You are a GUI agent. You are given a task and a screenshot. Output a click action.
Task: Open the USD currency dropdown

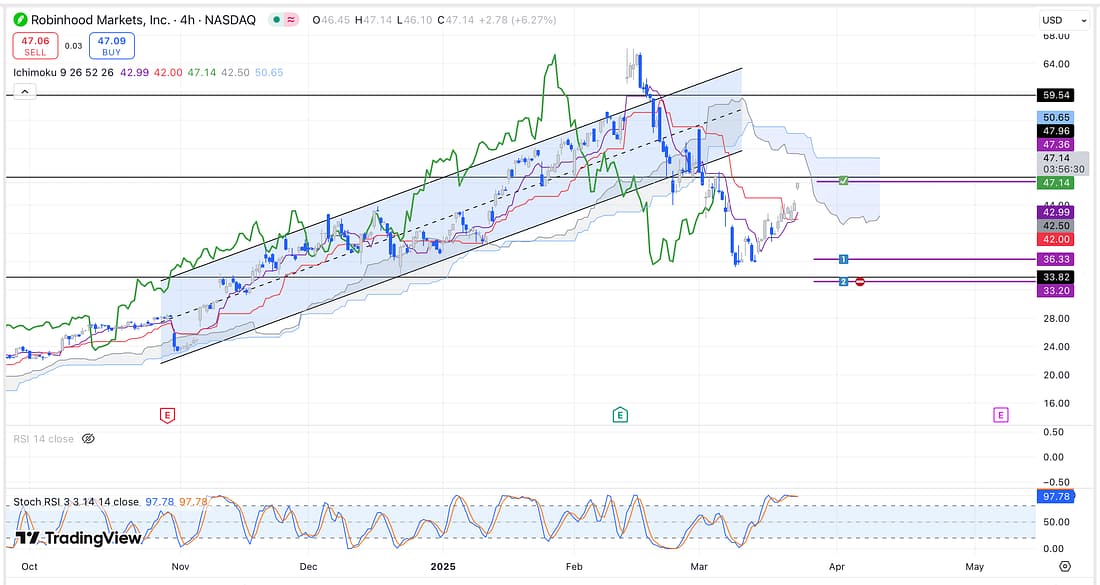tap(1064, 20)
